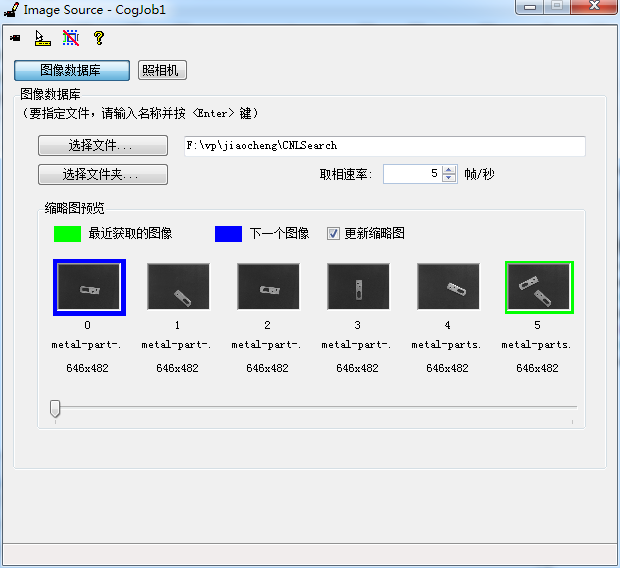Decrease the acquisition rate with down arrow
This screenshot has width=620, height=568.
449,178
